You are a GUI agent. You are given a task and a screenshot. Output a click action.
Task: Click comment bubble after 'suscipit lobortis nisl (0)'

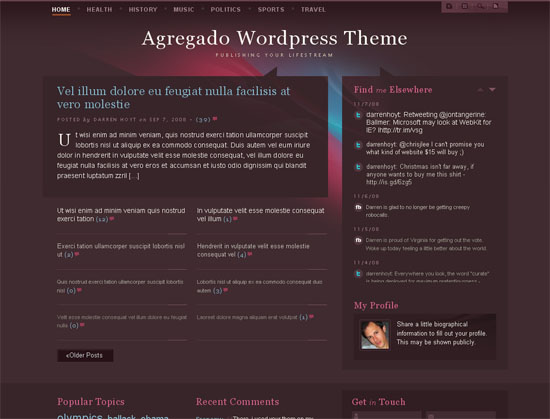click(x=79, y=290)
